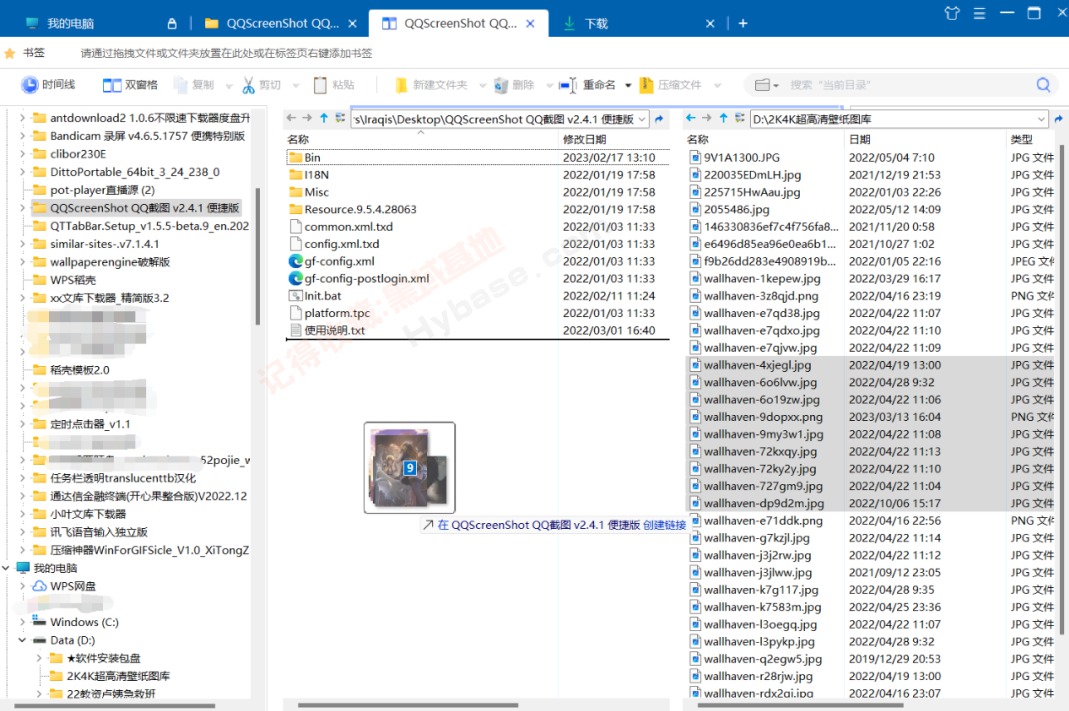Viewport: 1069px width, 711px height.
Task: Sort right pane by 类型 column
Action: [x=1021, y=139]
